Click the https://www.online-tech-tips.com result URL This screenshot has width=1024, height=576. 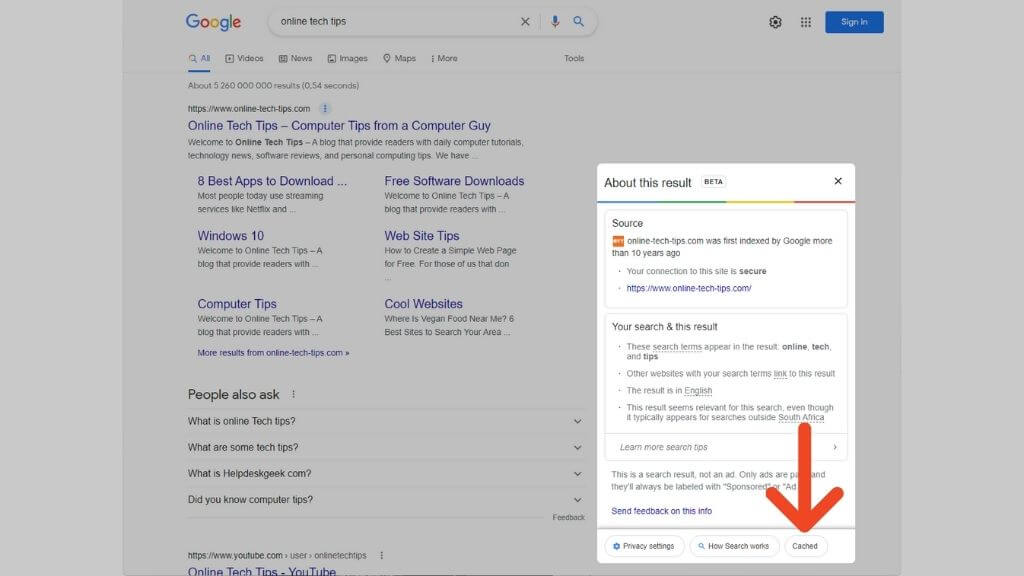(249, 108)
